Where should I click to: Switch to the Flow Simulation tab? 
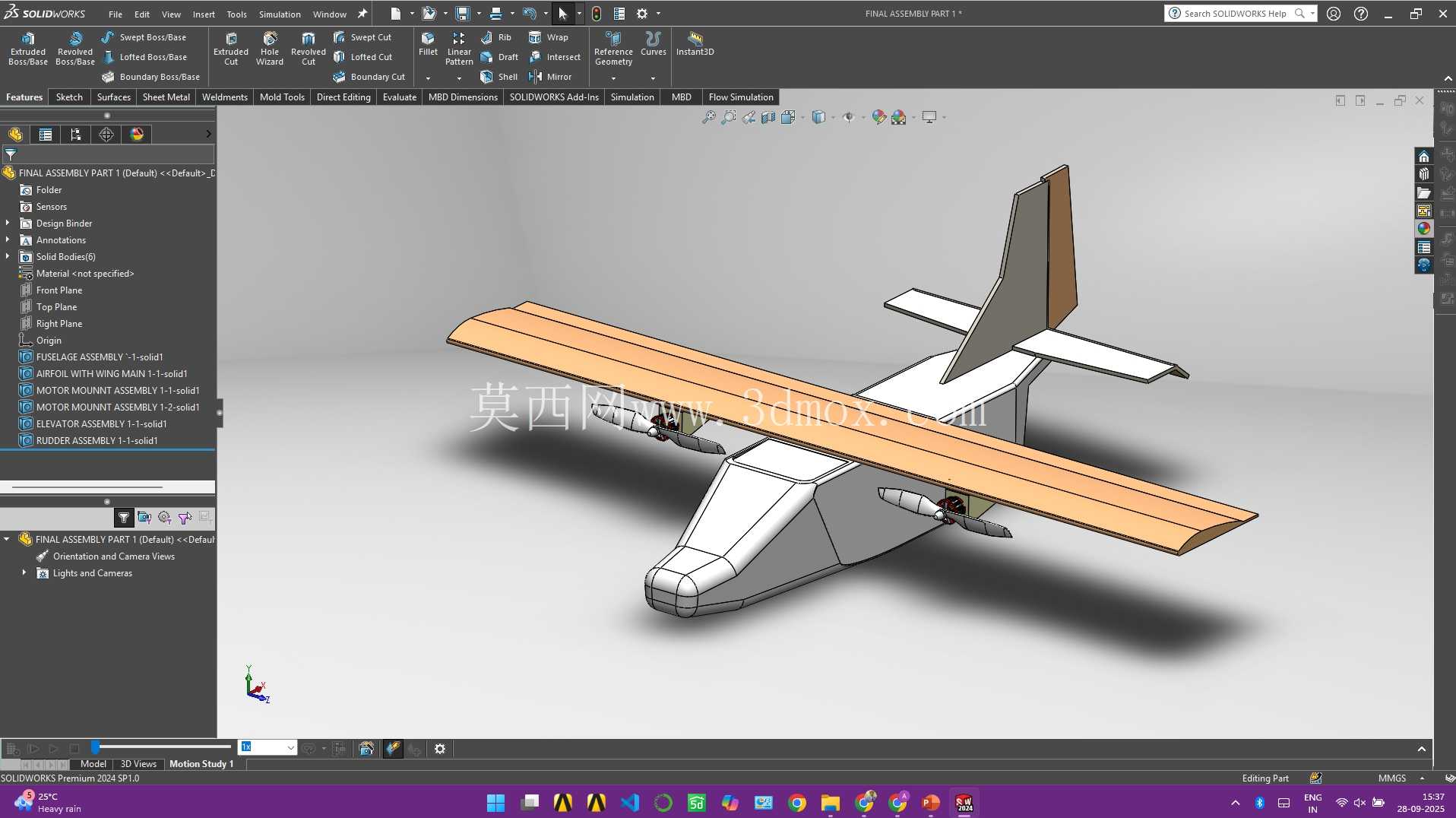click(x=741, y=97)
